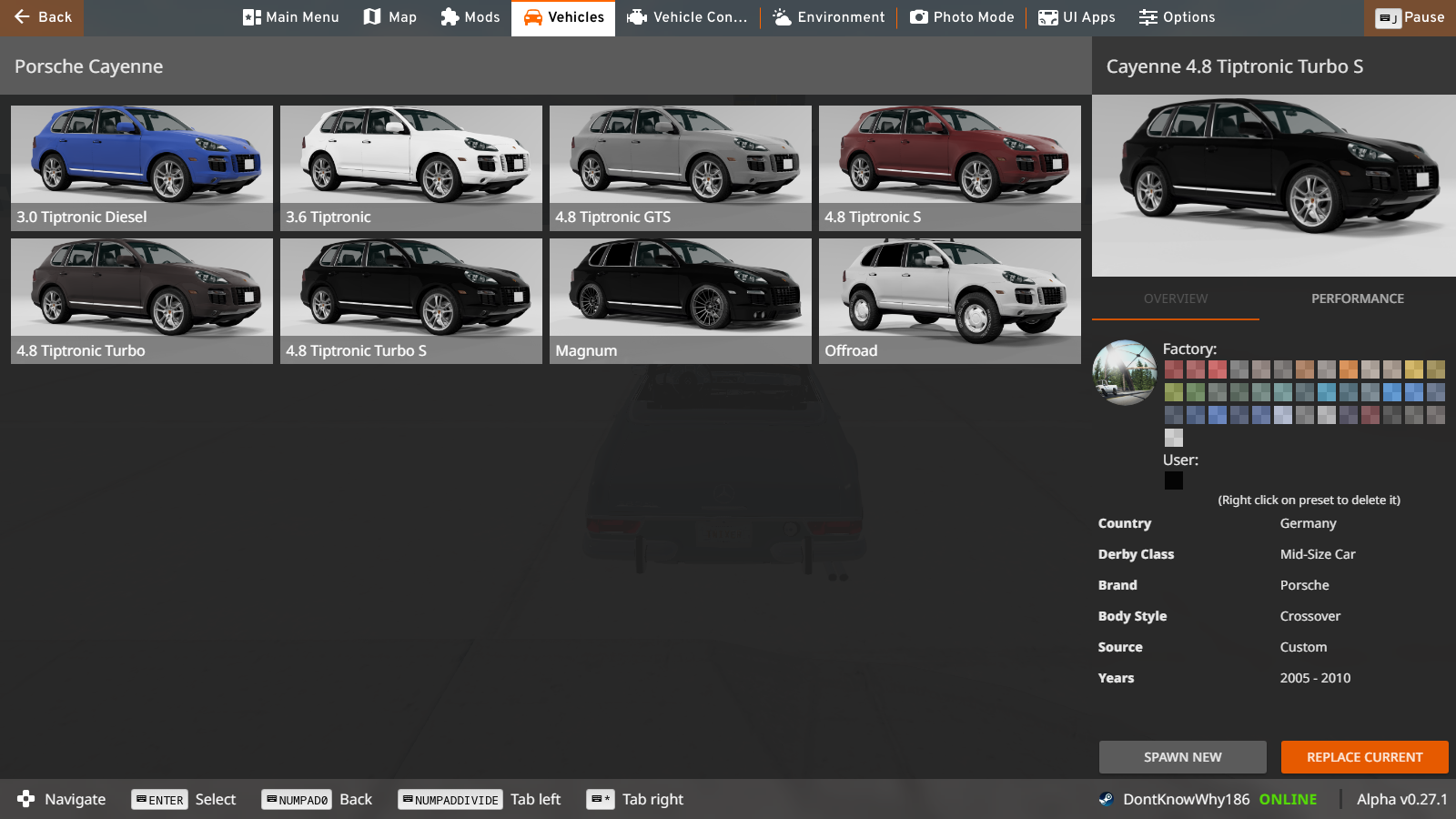Pick the brown 4.8 Tiptronic Turbo configuration

click(142, 301)
